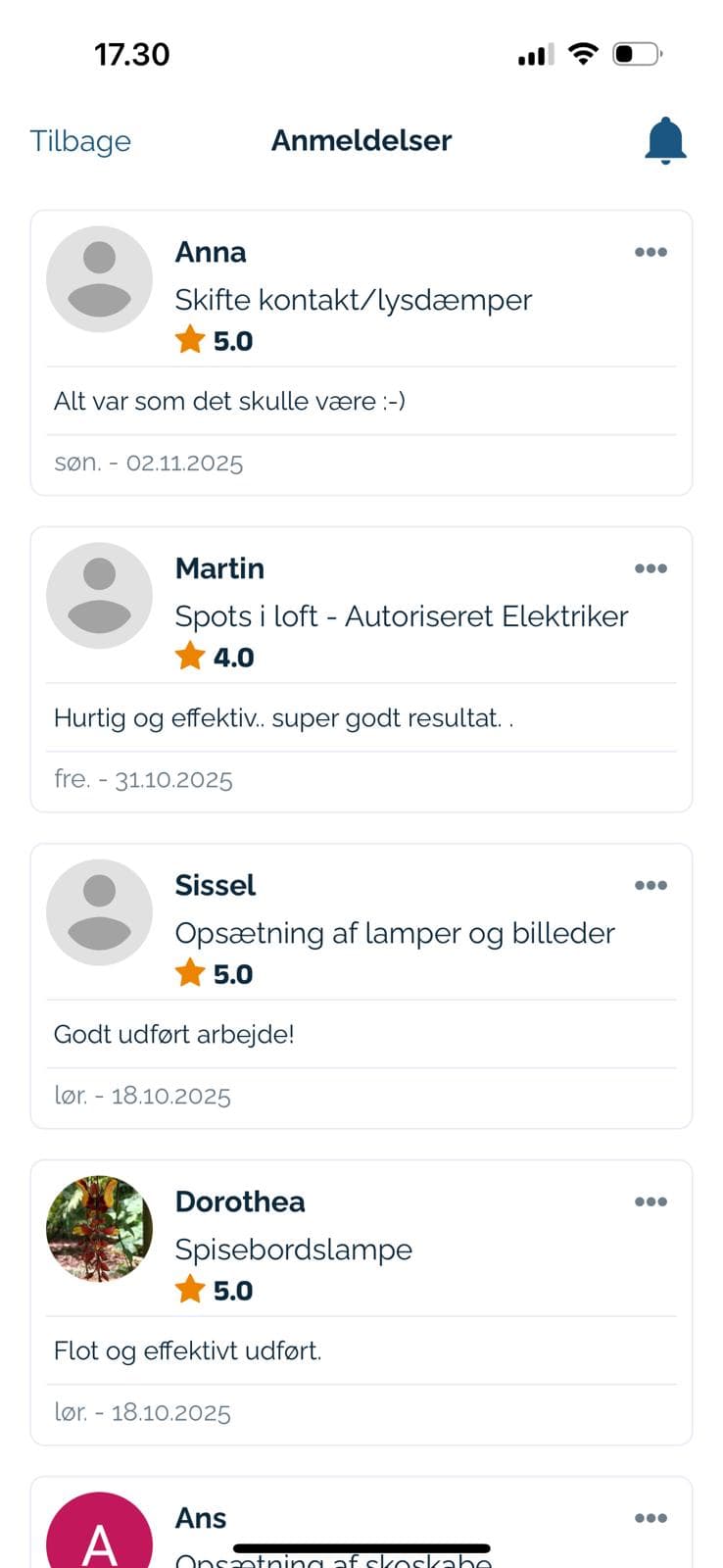
Task: Open the notifications bell
Action: tap(665, 141)
